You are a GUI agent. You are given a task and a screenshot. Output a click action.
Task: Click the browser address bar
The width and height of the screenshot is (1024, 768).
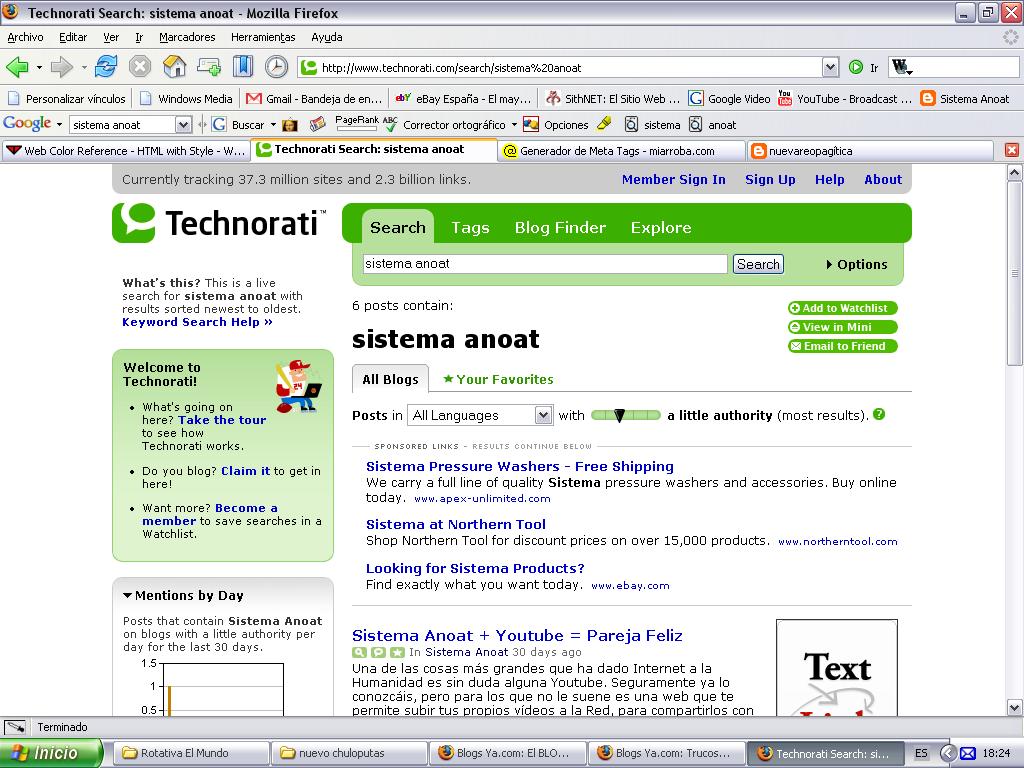562,67
